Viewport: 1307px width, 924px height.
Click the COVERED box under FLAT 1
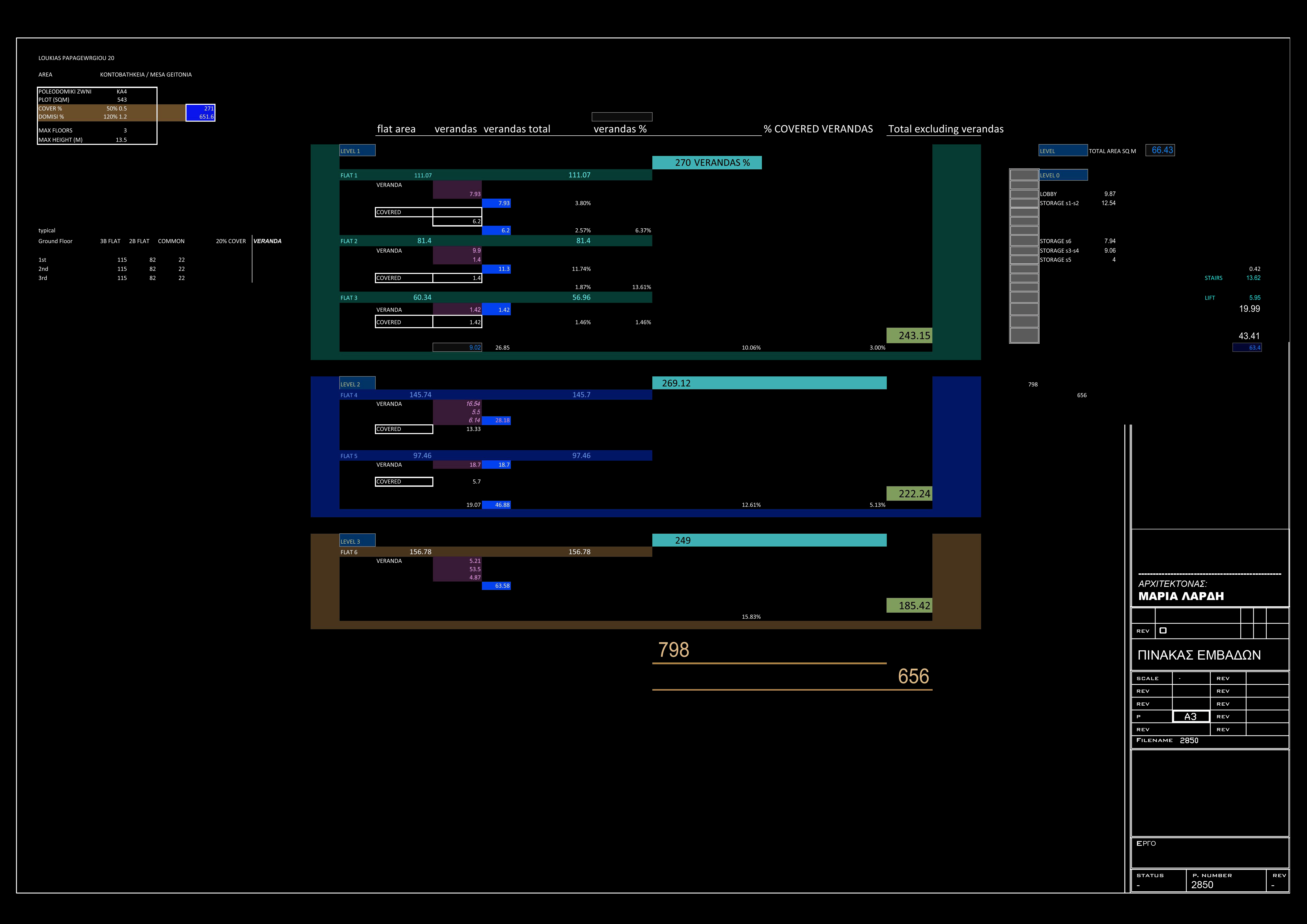pos(404,212)
